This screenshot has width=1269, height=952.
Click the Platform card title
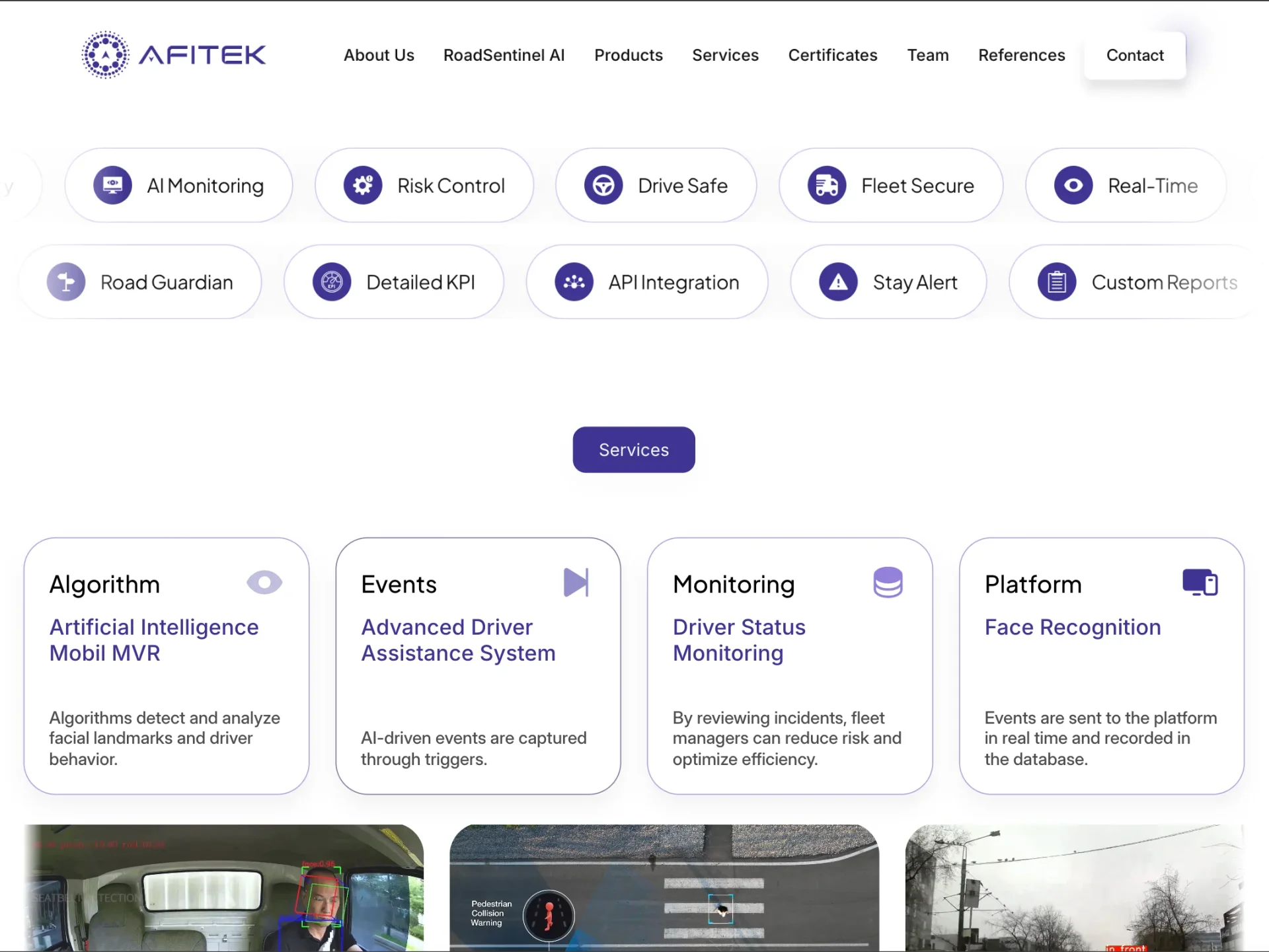click(x=1033, y=585)
